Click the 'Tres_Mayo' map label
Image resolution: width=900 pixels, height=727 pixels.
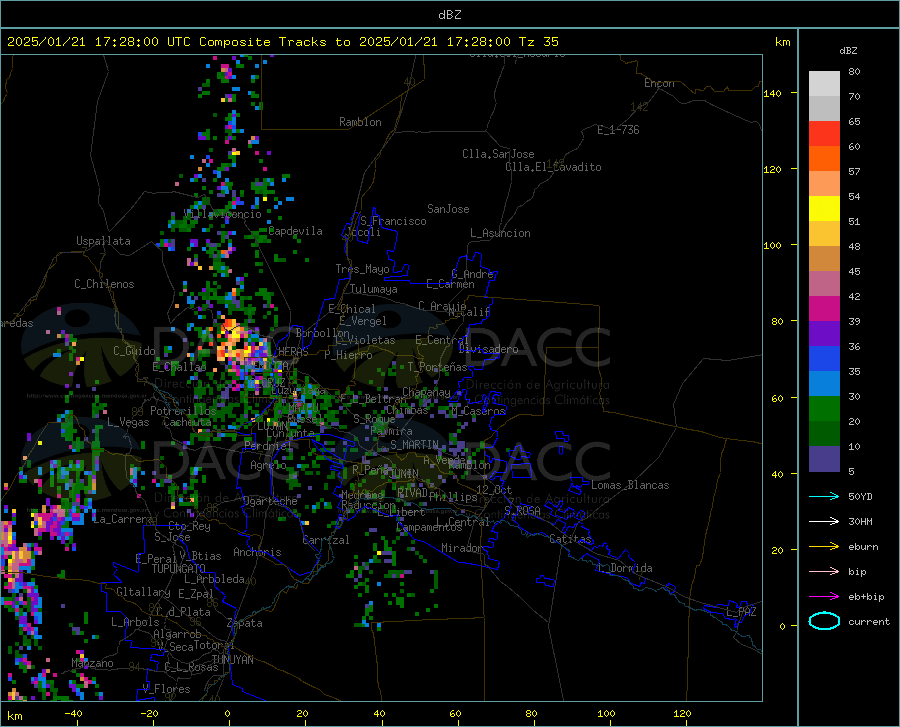coord(362,269)
